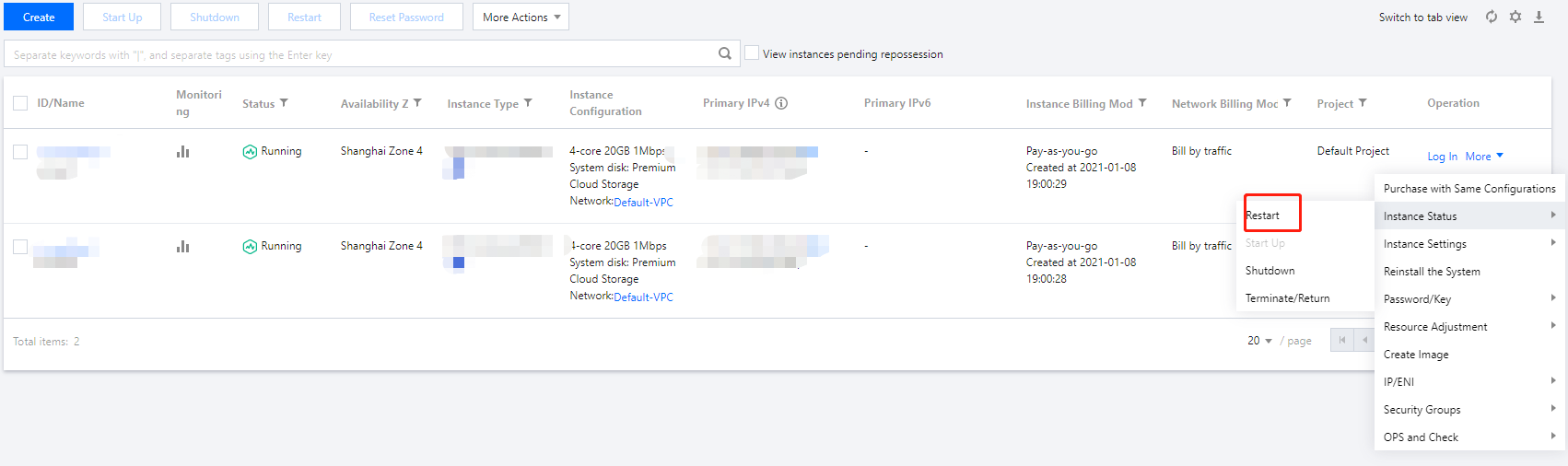This screenshot has width=1568, height=466.
Task: Click the search magnifier icon
Action: [725, 53]
